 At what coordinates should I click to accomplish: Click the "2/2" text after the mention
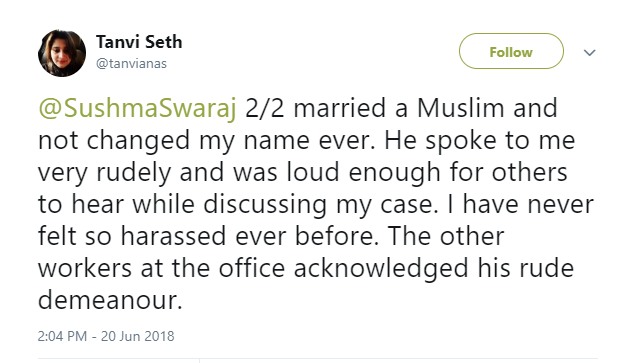pyautogui.click(x=264, y=108)
